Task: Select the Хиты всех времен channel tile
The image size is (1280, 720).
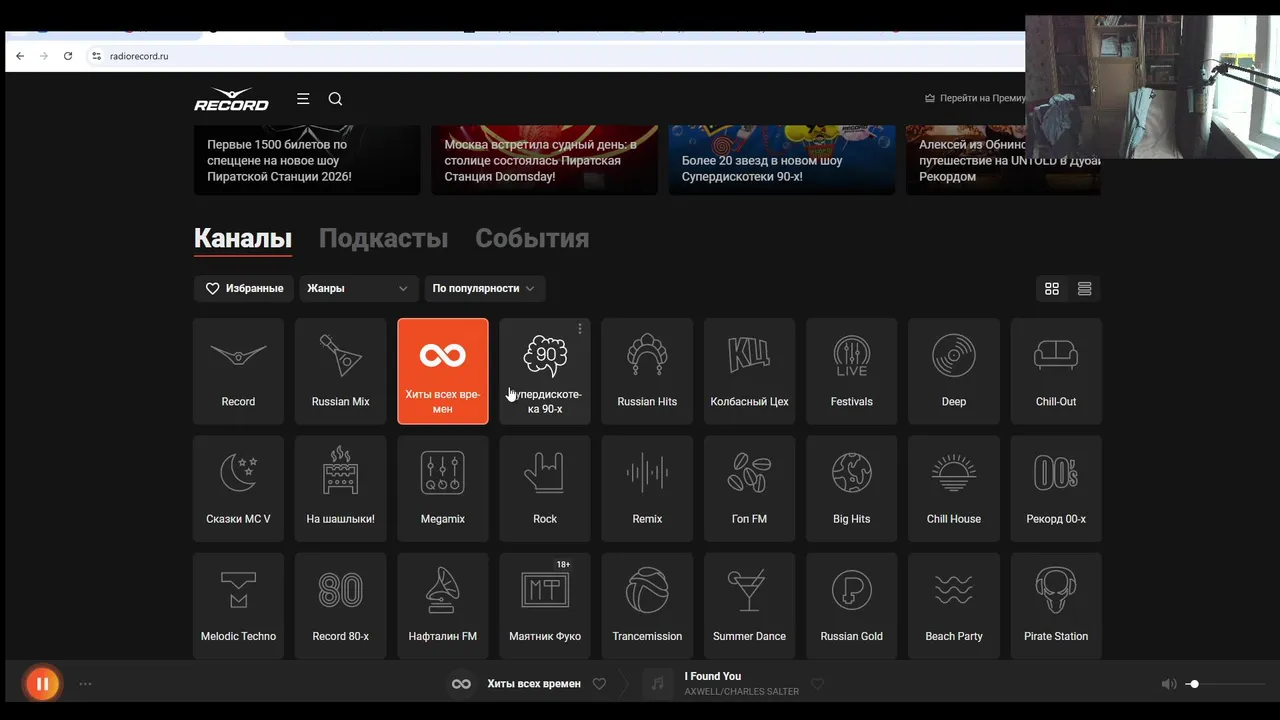Action: [443, 371]
